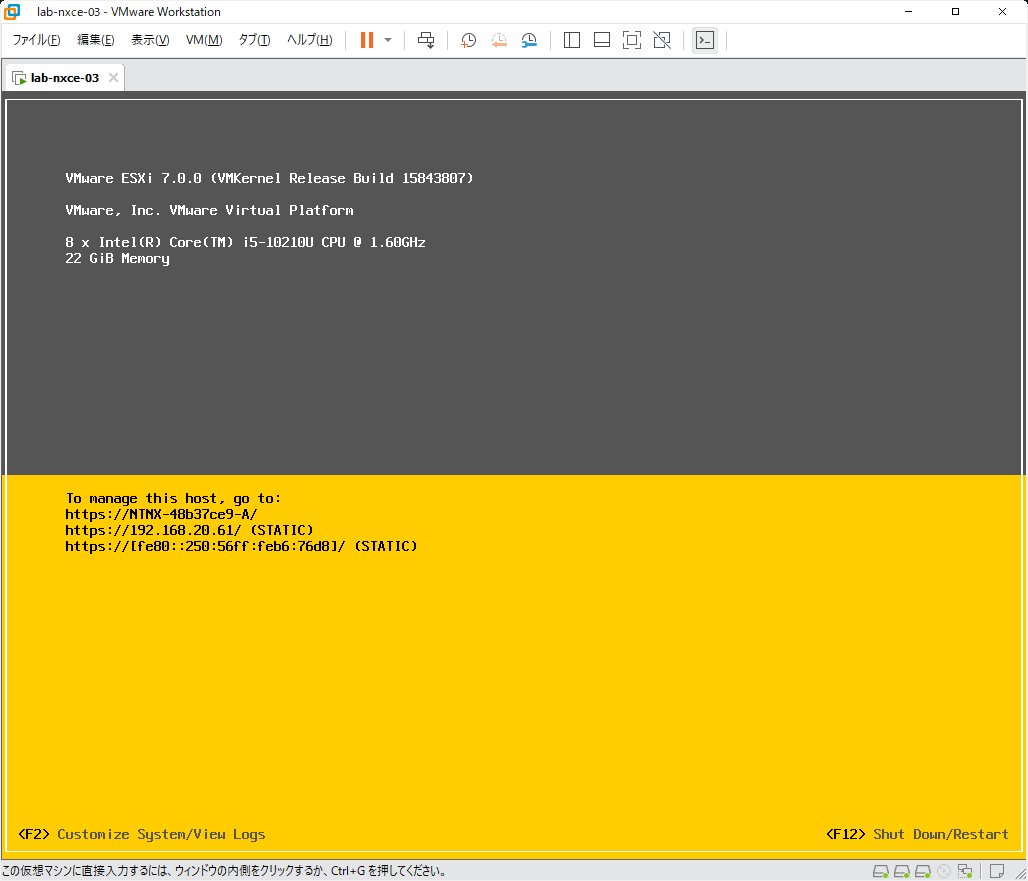Toggle the thumbnail bar view
This screenshot has width=1028, height=881.
click(x=602, y=40)
